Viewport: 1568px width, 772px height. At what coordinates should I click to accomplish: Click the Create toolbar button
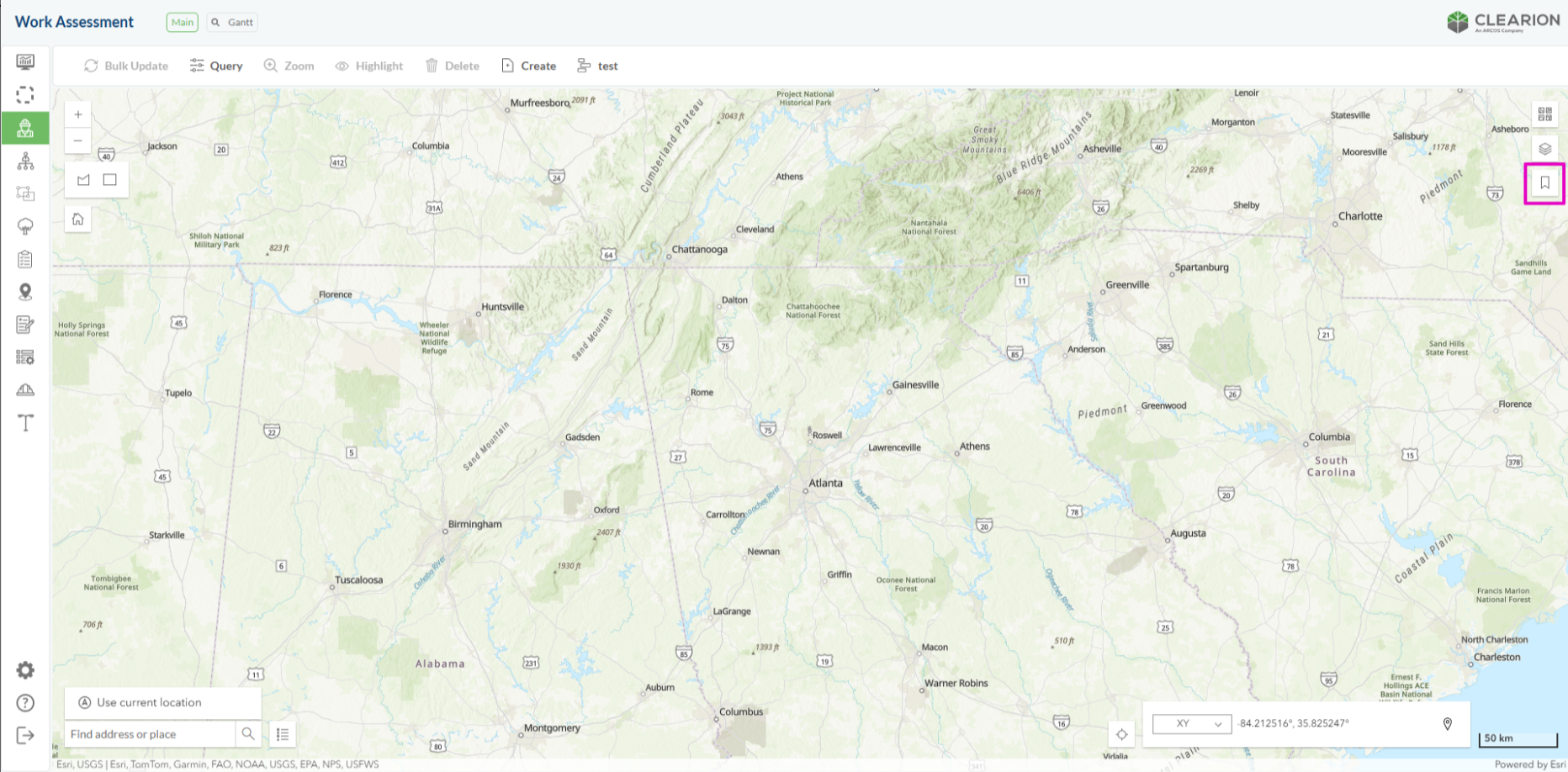click(528, 66)
